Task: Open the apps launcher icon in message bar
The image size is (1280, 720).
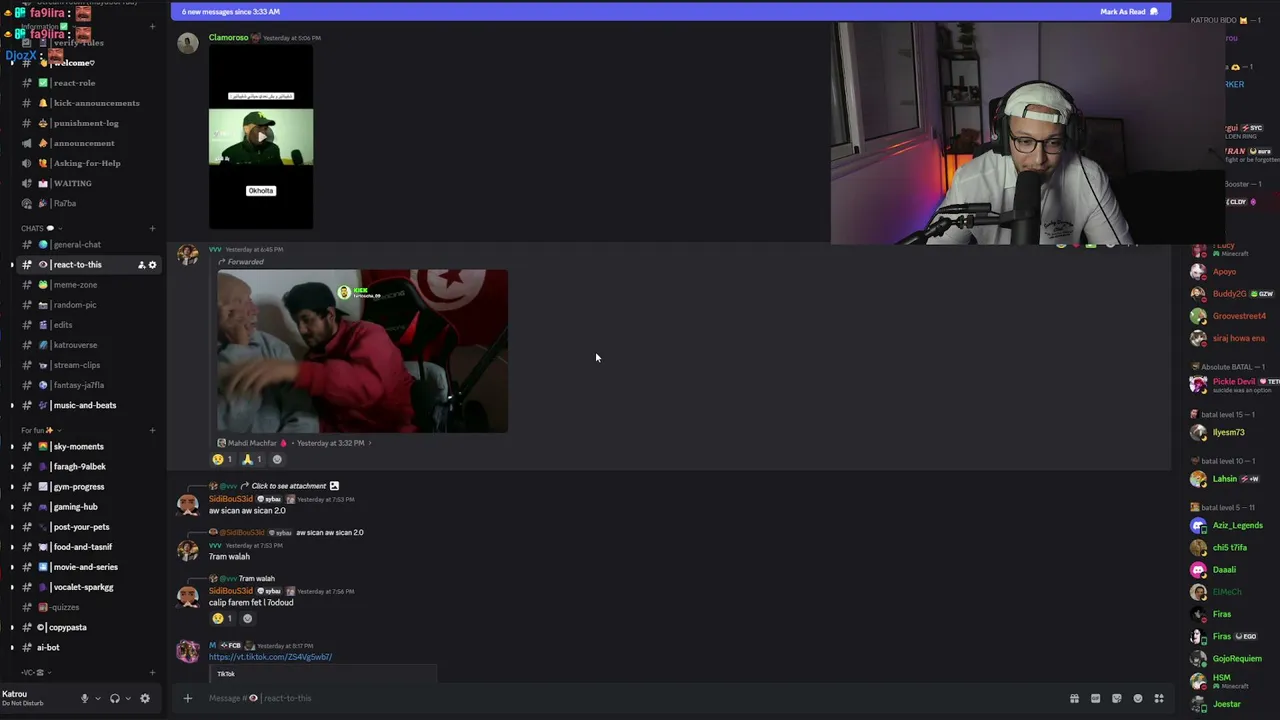Action: pos(1159,698)
